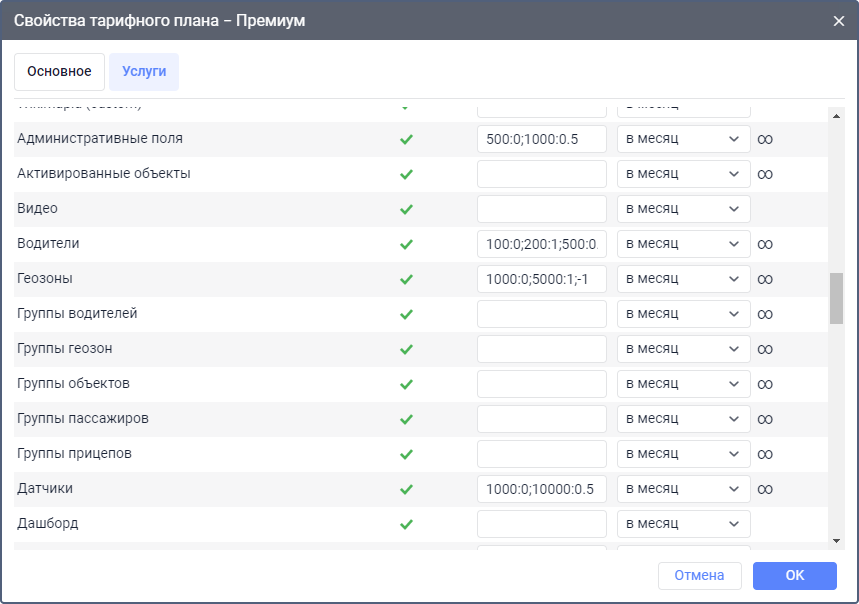Click infinity icon for Датчики row
The width and height of the screenshot is (859, 604).
[765, 489]
